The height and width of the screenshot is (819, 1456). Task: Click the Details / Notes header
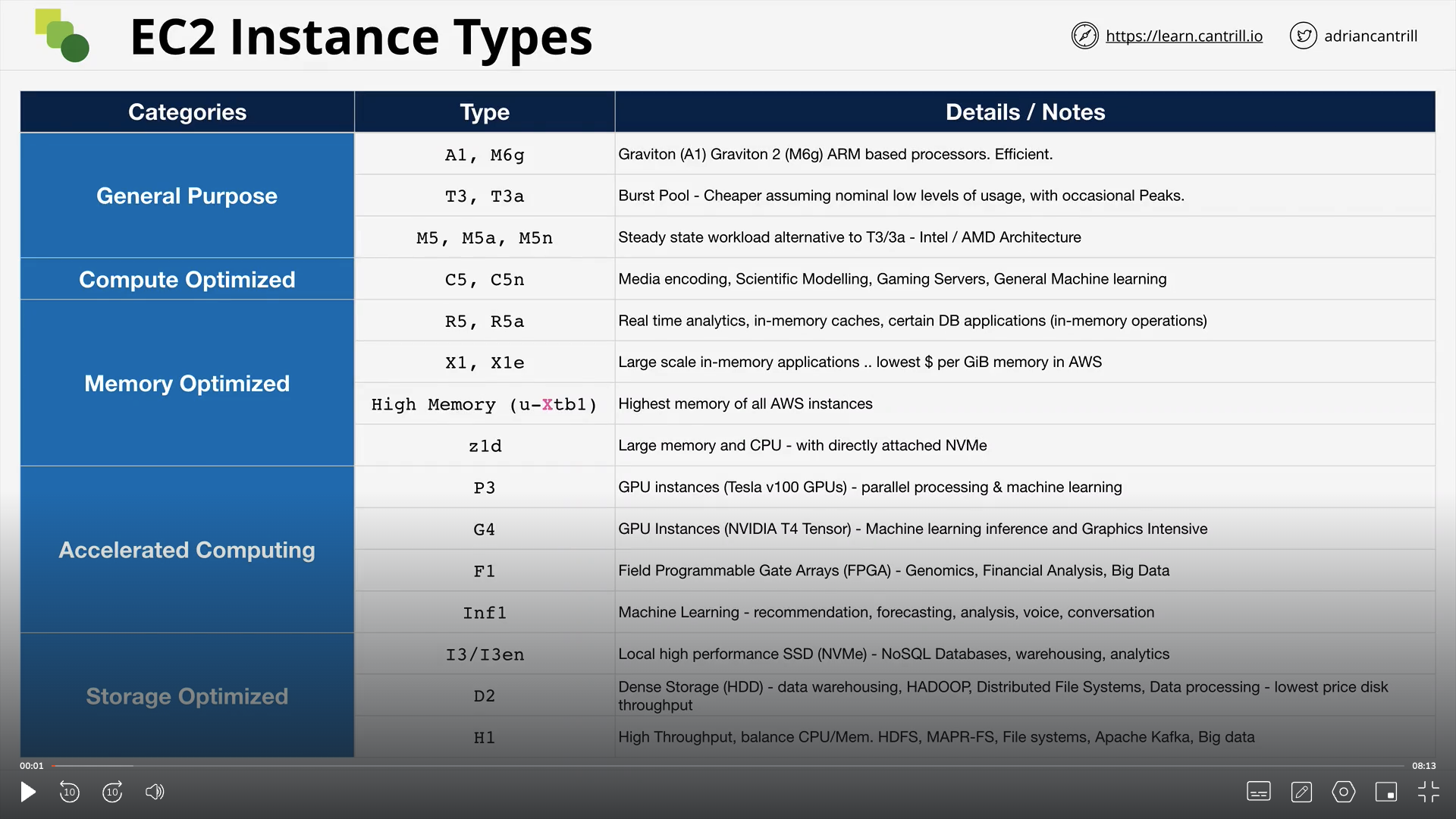(1025, 112)
